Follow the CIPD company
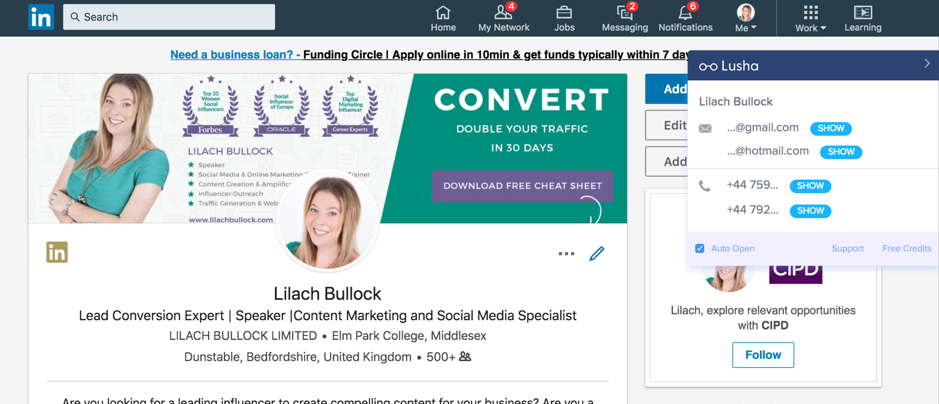Viewport: 939px width, 404px height. 763,355
